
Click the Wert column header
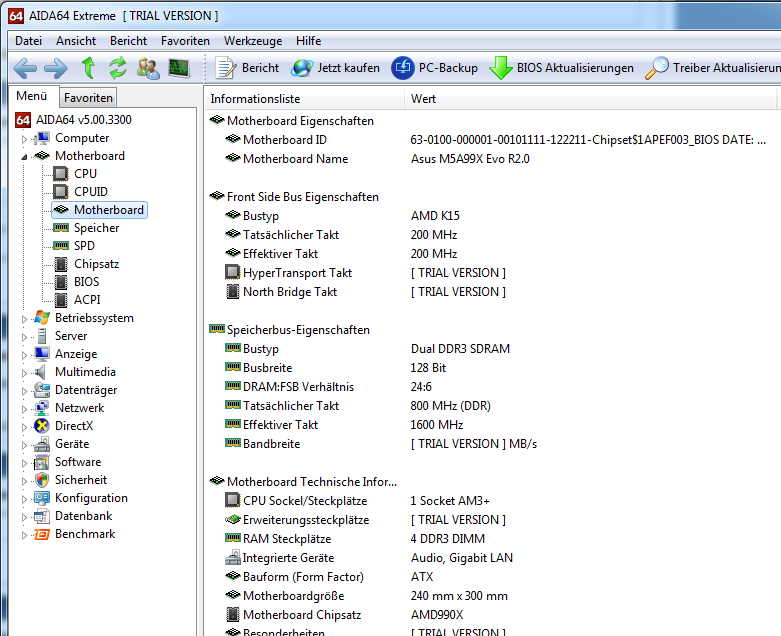pyautogui.click(x=590, y=99)
